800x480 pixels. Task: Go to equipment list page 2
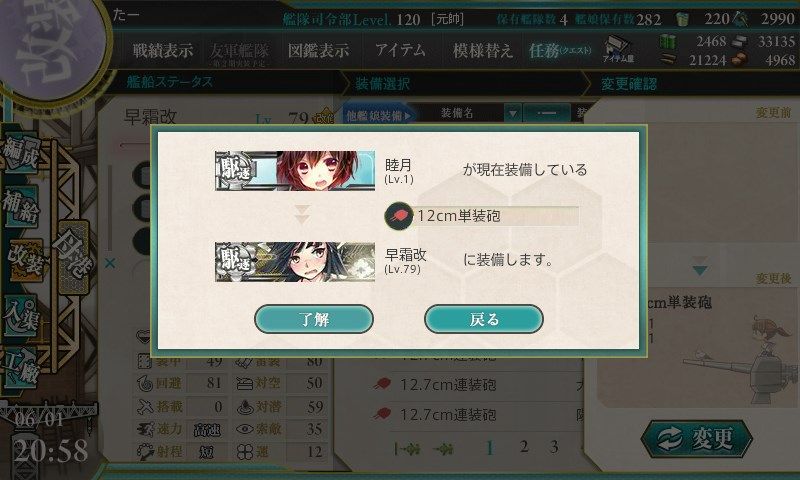524,447
